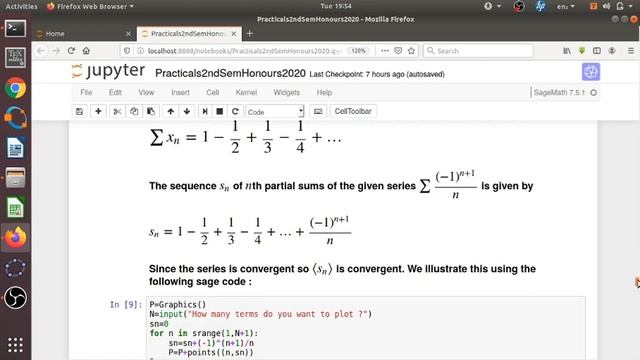Click the CellToolbar button
The width and height of the screenshot is (640, 360).
[353, 111]
